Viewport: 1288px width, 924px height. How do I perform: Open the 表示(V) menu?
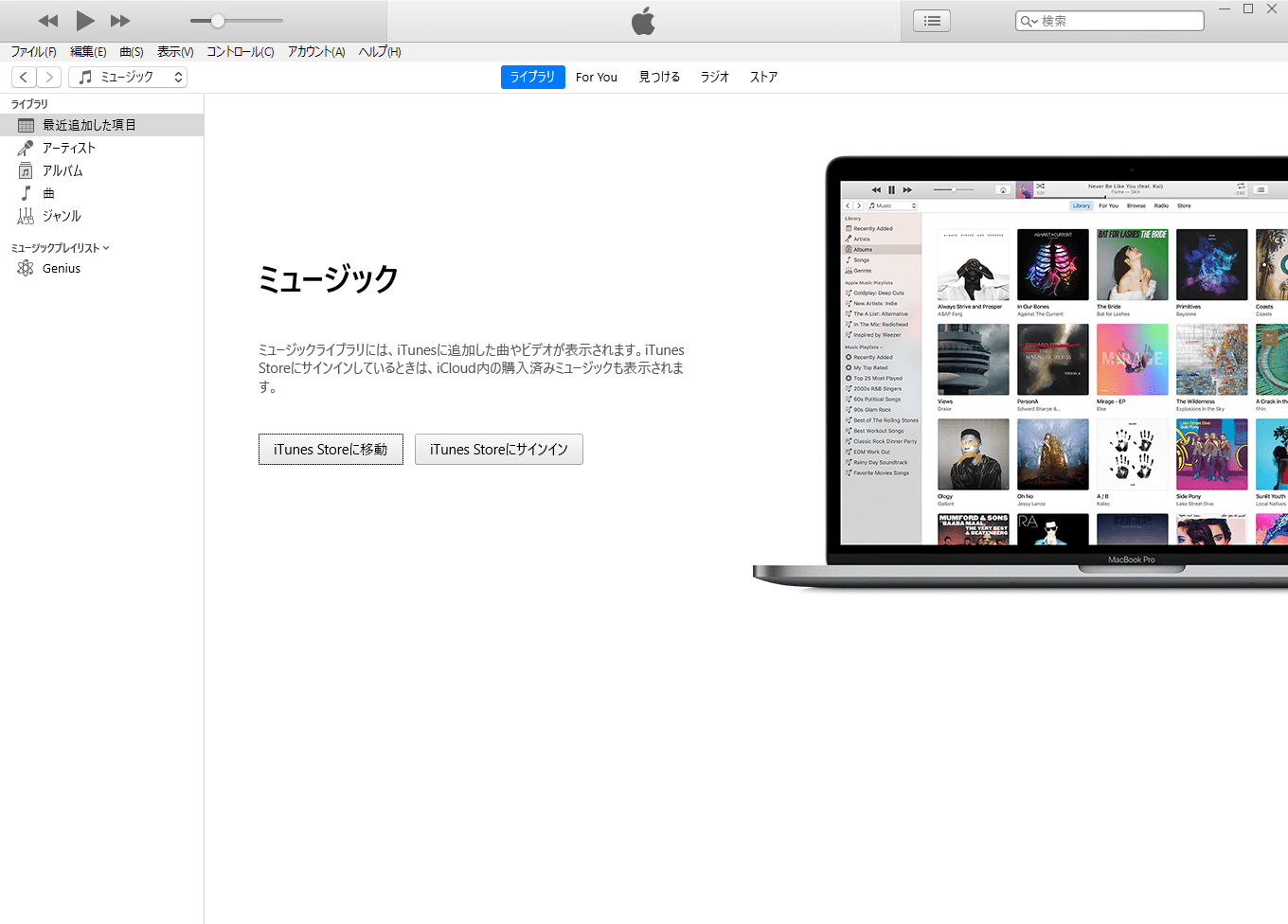(175, 51)
